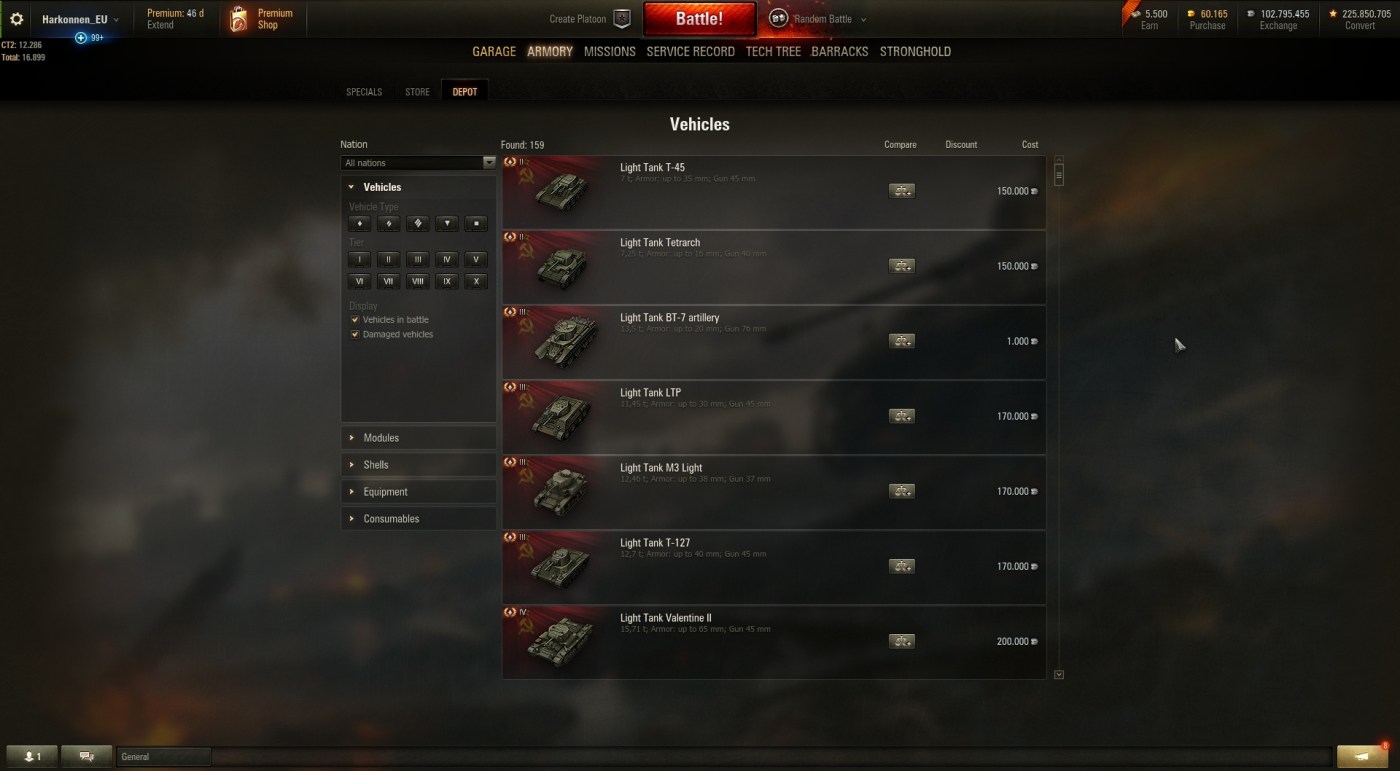This screenshot has height=771, width=1400.
Task: Open the Premium Shop icon
Action: click(x=239, y=19)
